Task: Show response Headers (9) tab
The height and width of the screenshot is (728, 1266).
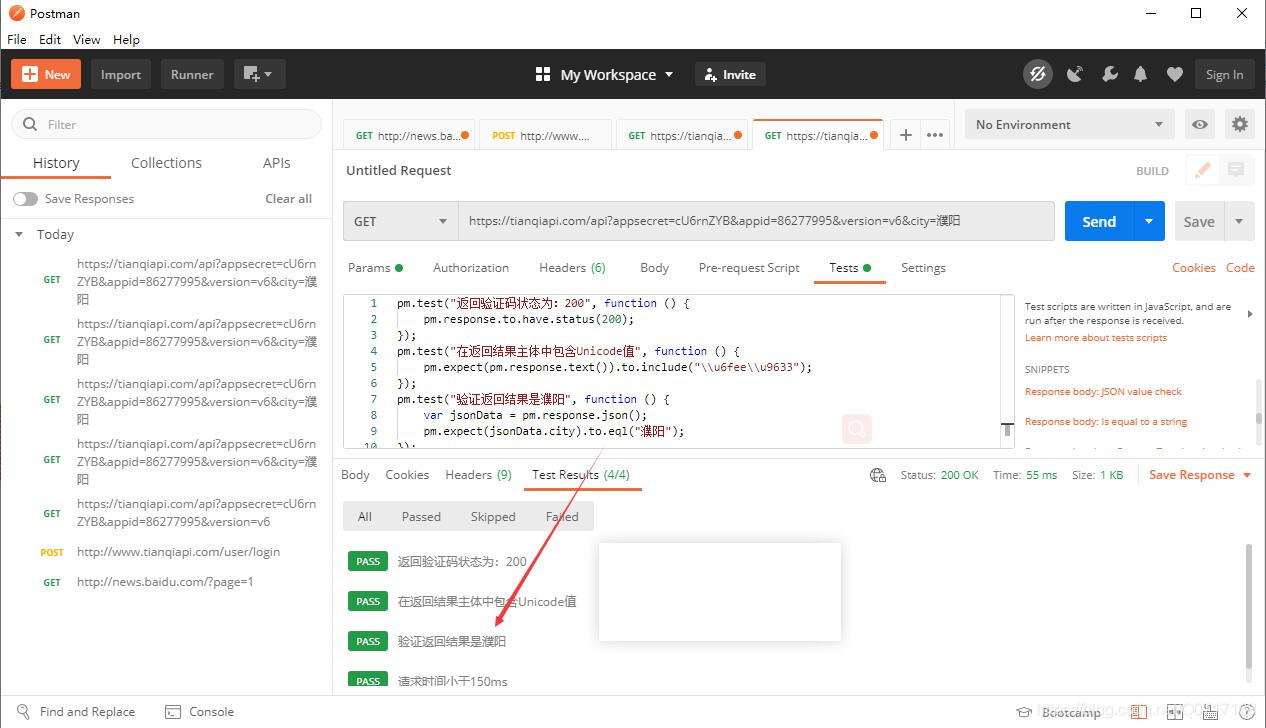Action: pos(478,475)
